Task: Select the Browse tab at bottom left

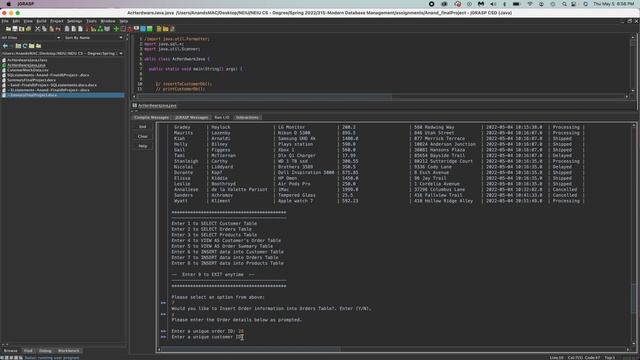Action: coord(11,351)
